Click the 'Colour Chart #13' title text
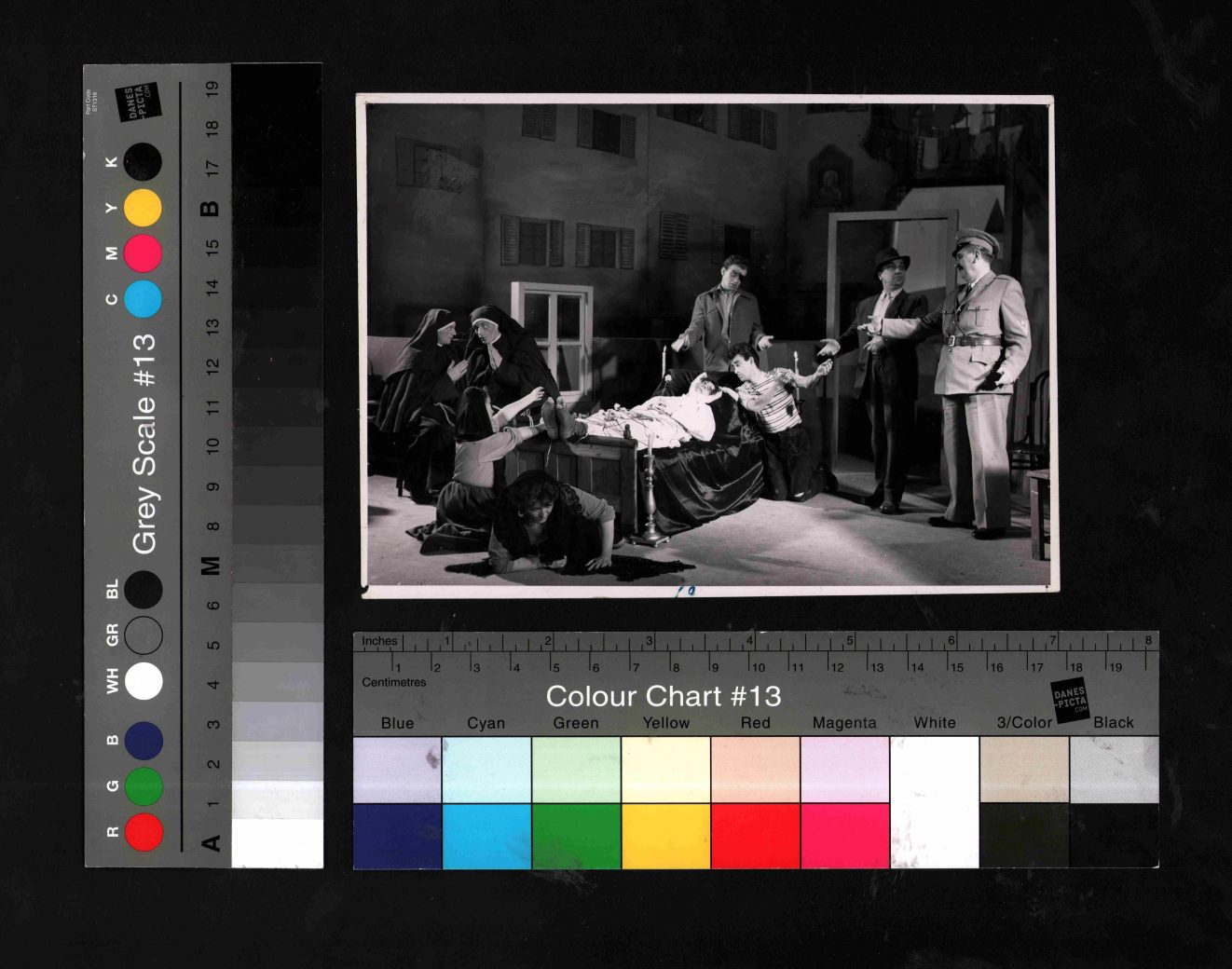 (663, 696)
